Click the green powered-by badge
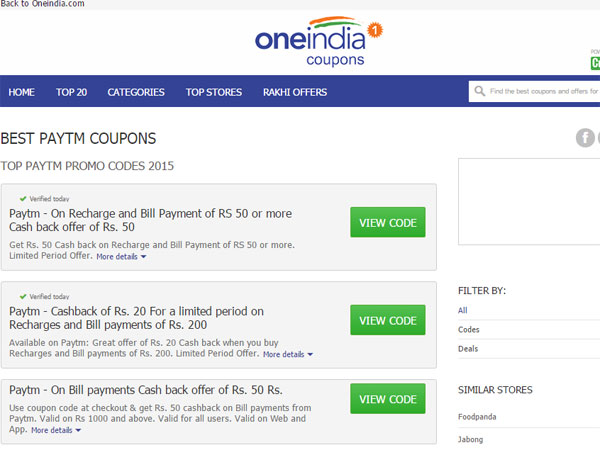Viewport: 600px width, 450px height. click(x=595, y=62)
